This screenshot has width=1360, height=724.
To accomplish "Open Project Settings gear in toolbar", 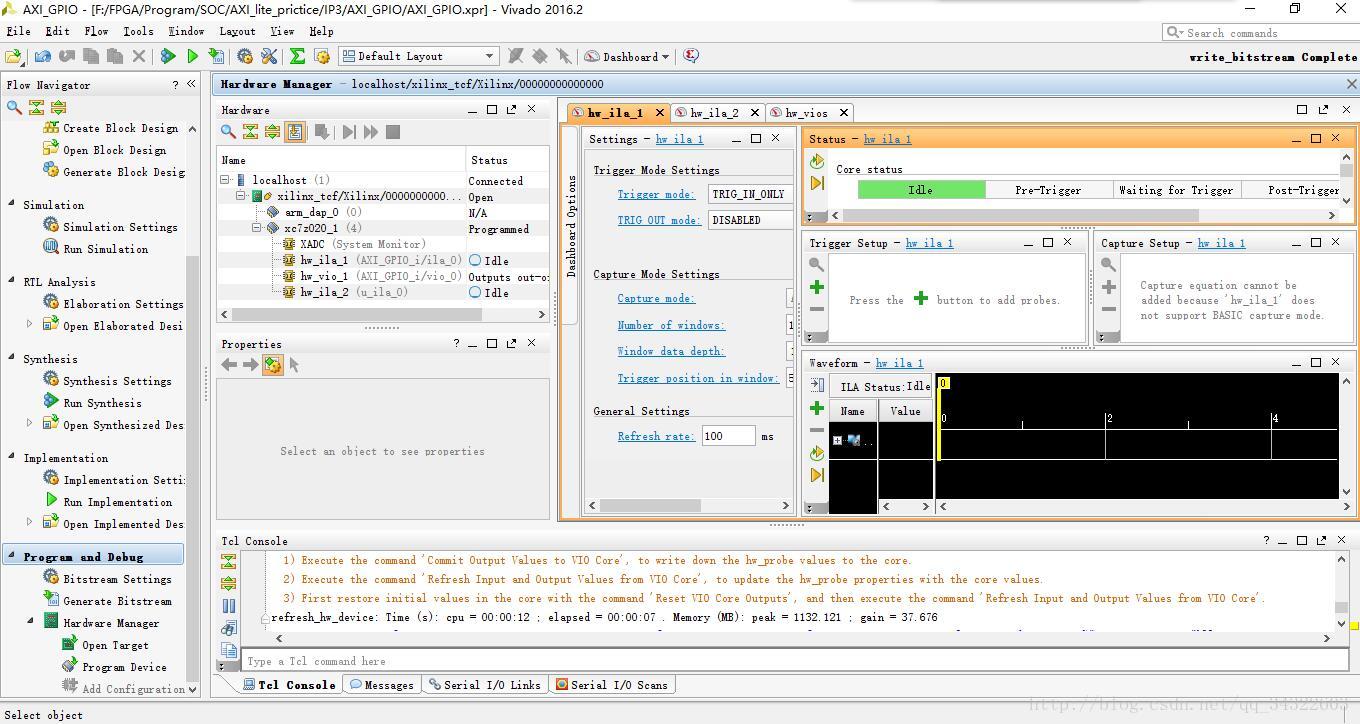I will [x=245, y=56].
